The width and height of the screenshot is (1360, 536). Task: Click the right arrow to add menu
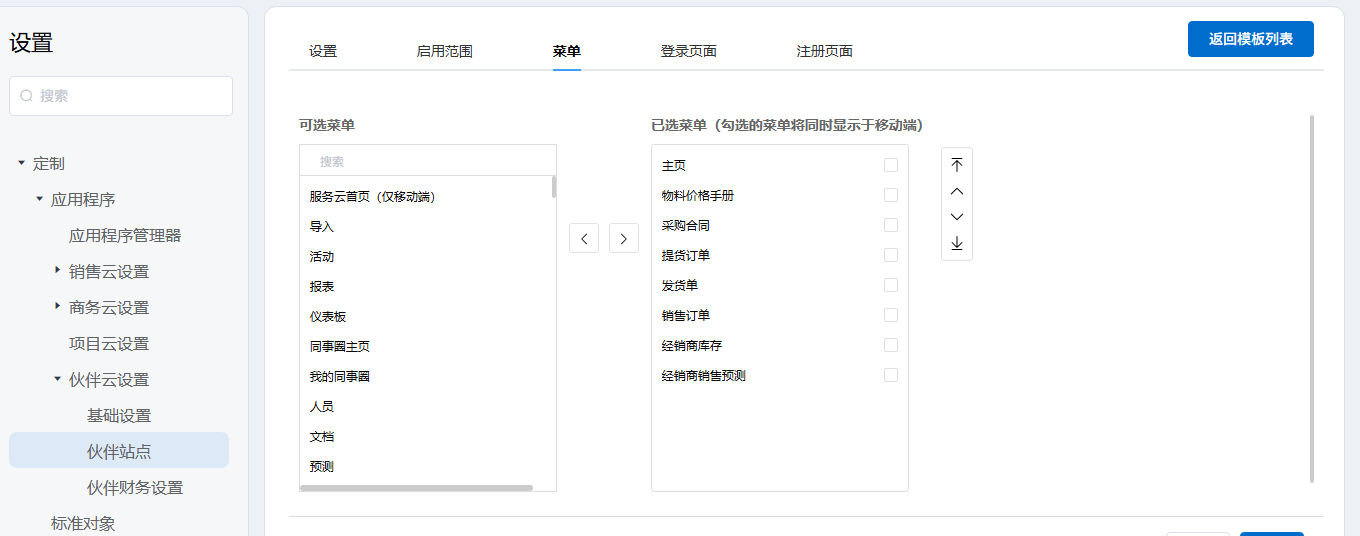point(623,238)
